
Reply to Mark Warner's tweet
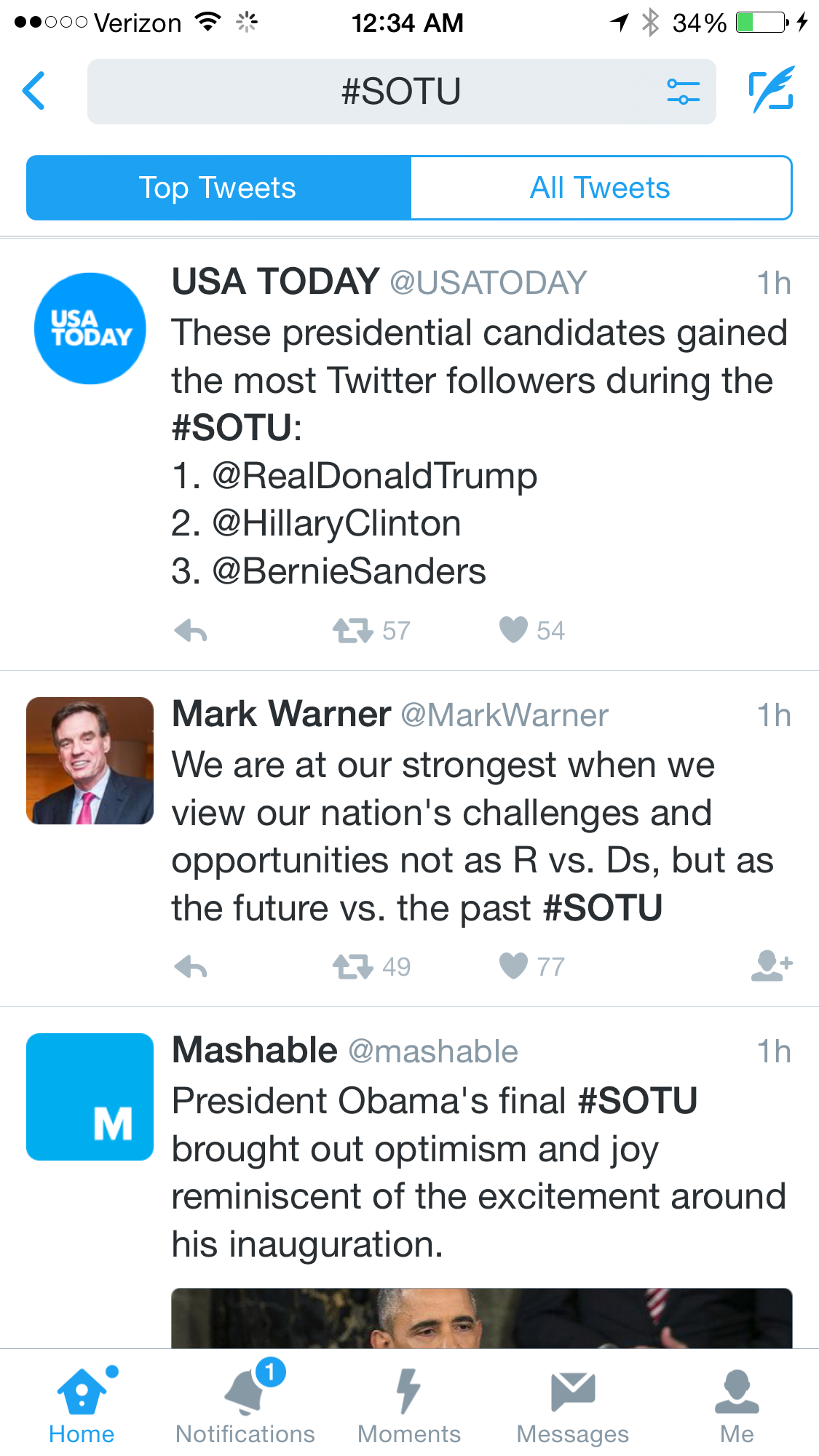[191, 966]
